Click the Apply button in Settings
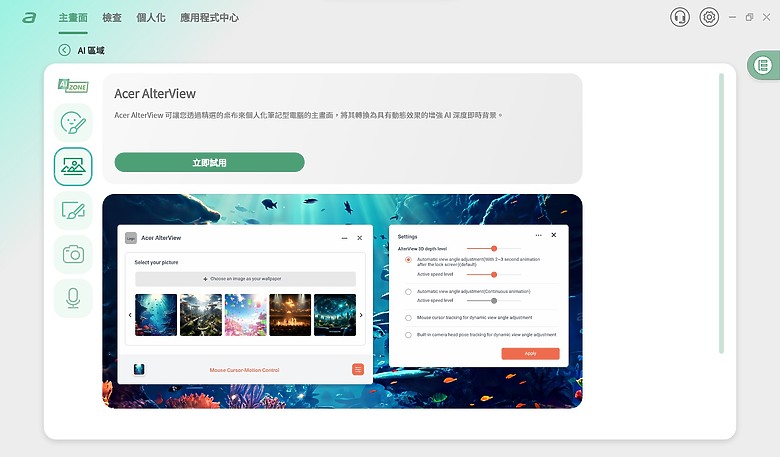This screenshot has width=780, height=457. click(x=530, y=354)
